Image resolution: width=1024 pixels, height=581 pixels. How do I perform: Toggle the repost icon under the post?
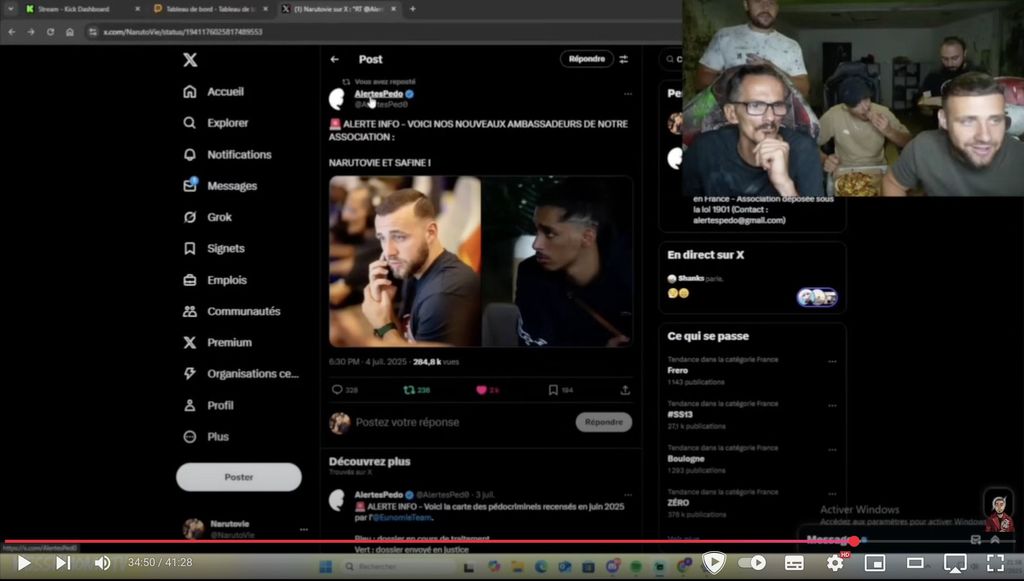click(x=409, y=390)
